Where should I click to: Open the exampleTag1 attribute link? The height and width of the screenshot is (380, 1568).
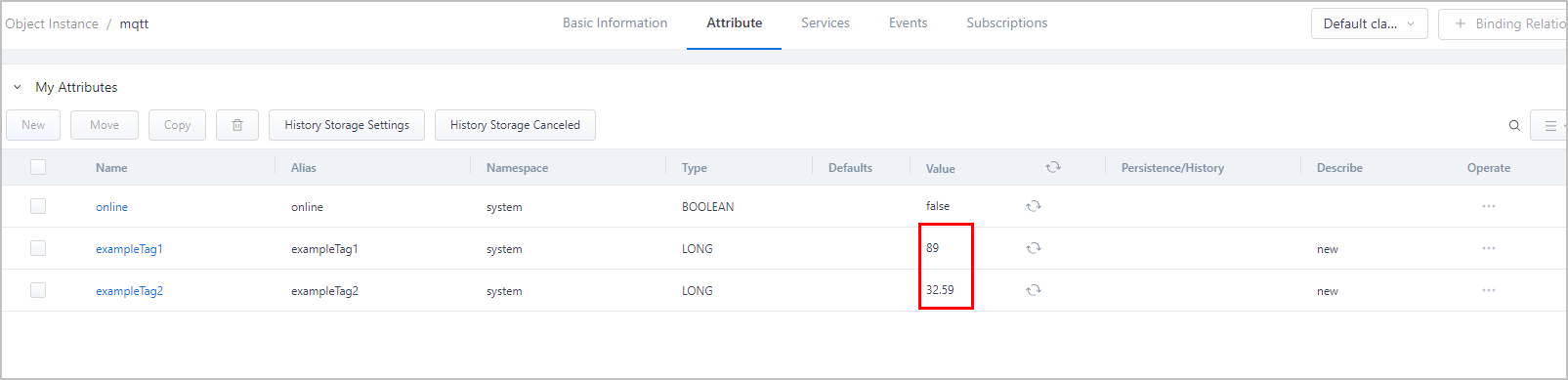(x=129, y=249)
